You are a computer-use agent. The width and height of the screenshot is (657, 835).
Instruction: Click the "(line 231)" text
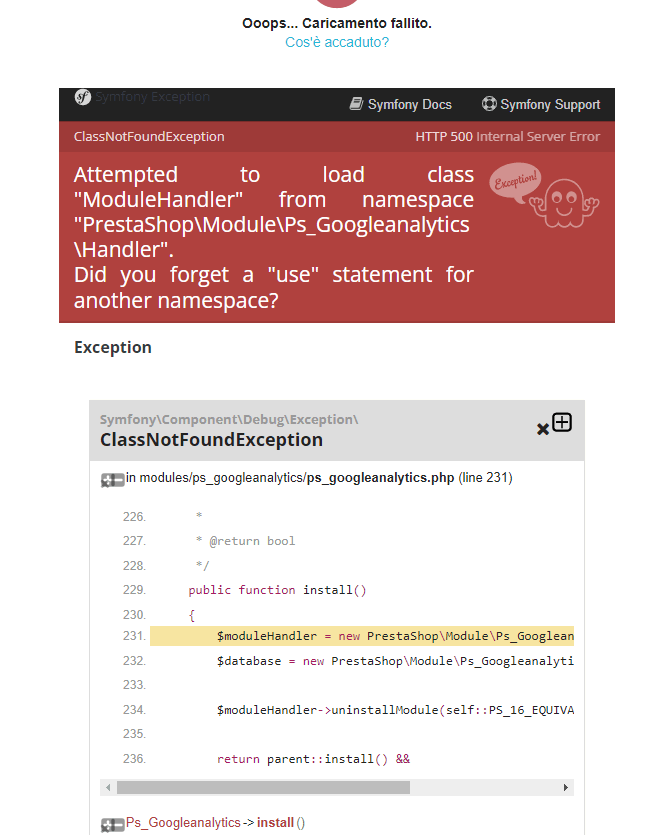[485, 478]
